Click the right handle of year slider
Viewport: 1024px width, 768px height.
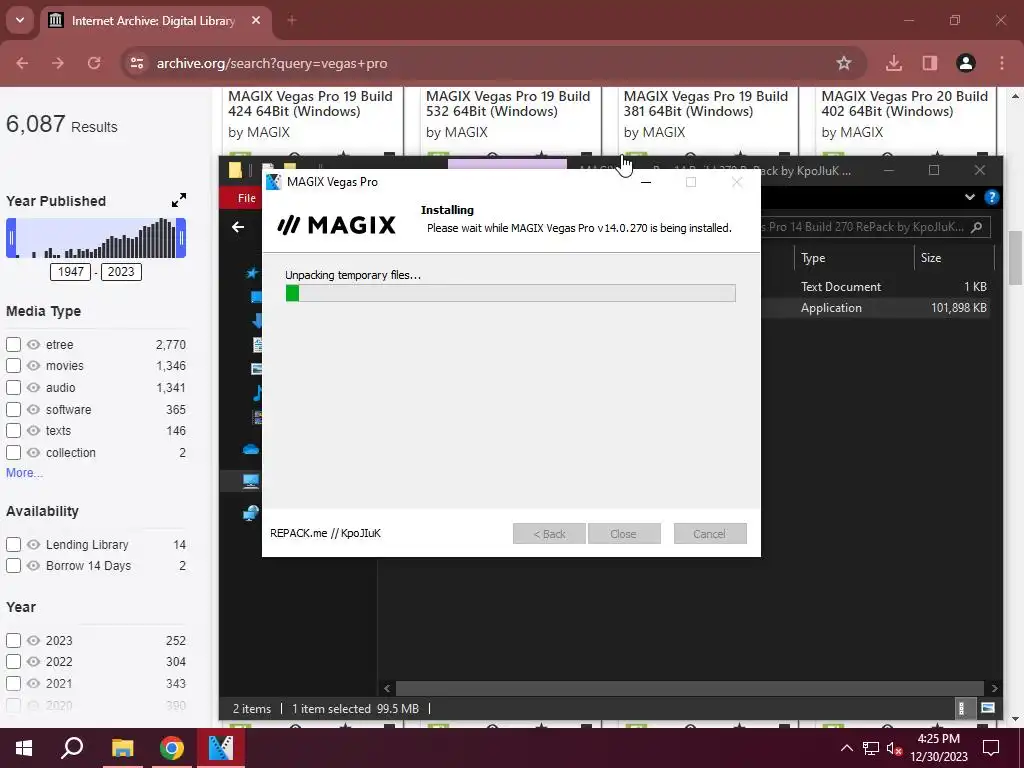click(x=182, y=238)
